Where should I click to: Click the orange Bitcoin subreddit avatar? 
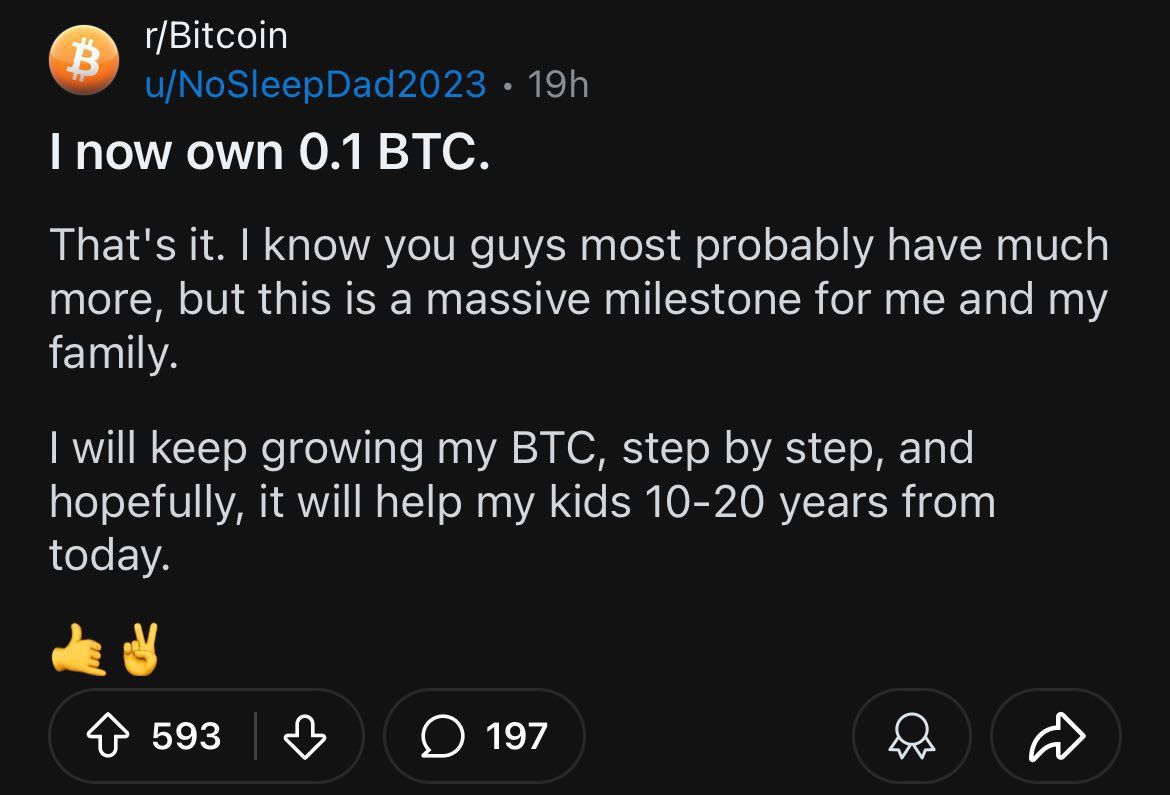84,60
